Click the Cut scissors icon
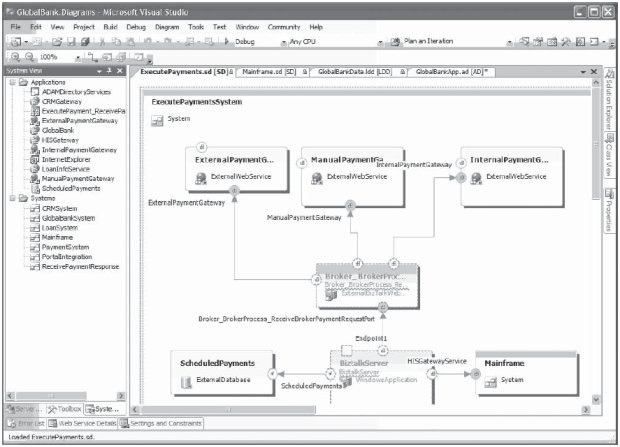 pos(102,42)
